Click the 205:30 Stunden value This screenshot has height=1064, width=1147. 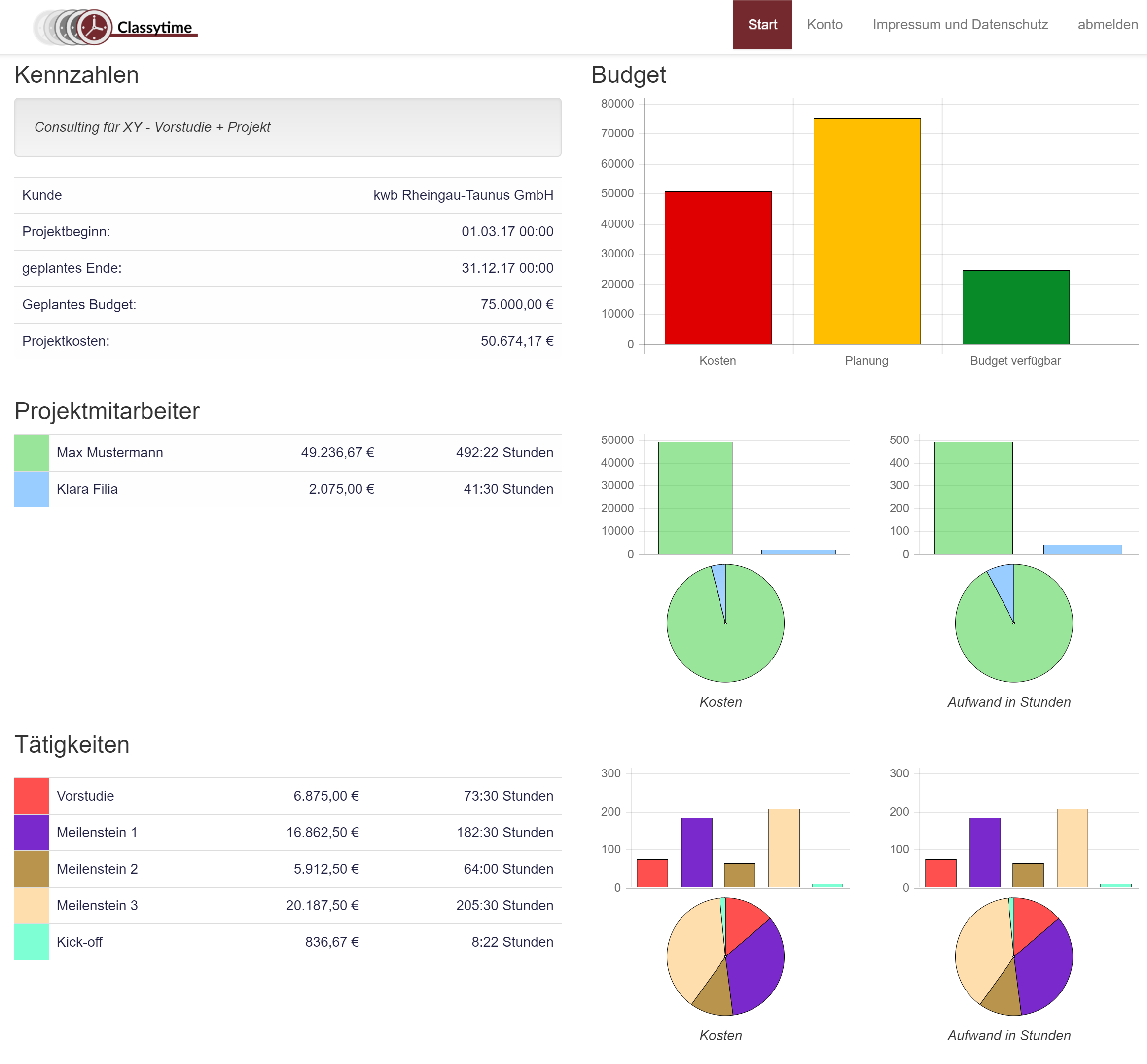click(504, 905)
